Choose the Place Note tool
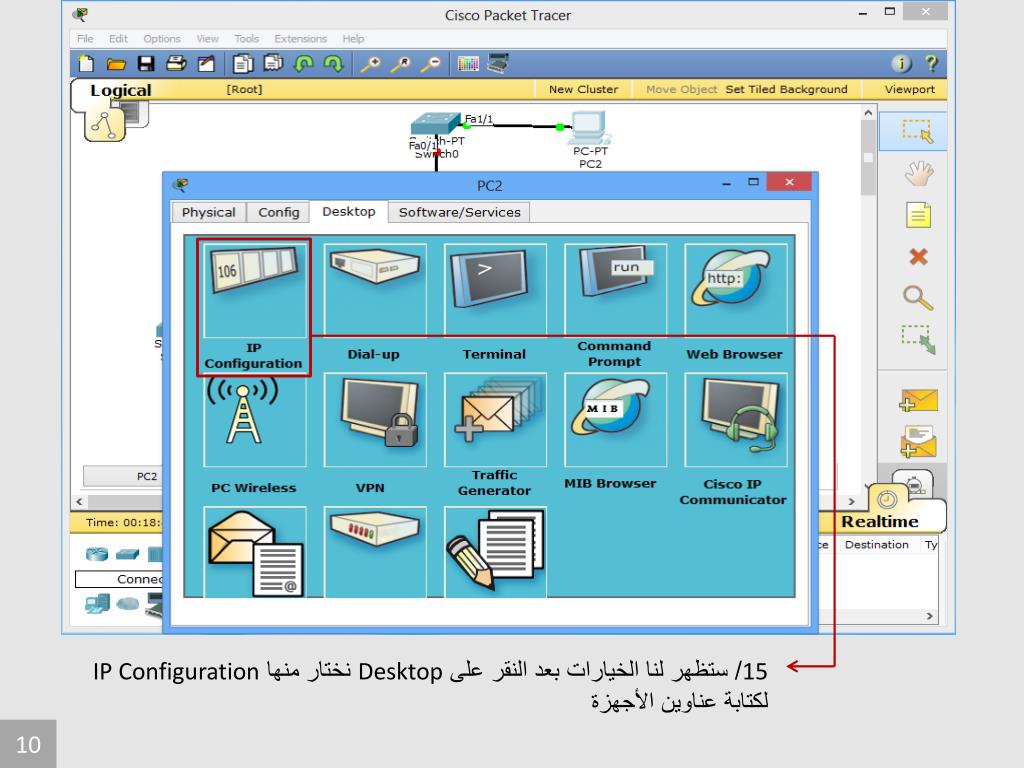Image resolution: width=1024 pixels, height=768 pixels. pyautogui.click(x=918, y=215)
